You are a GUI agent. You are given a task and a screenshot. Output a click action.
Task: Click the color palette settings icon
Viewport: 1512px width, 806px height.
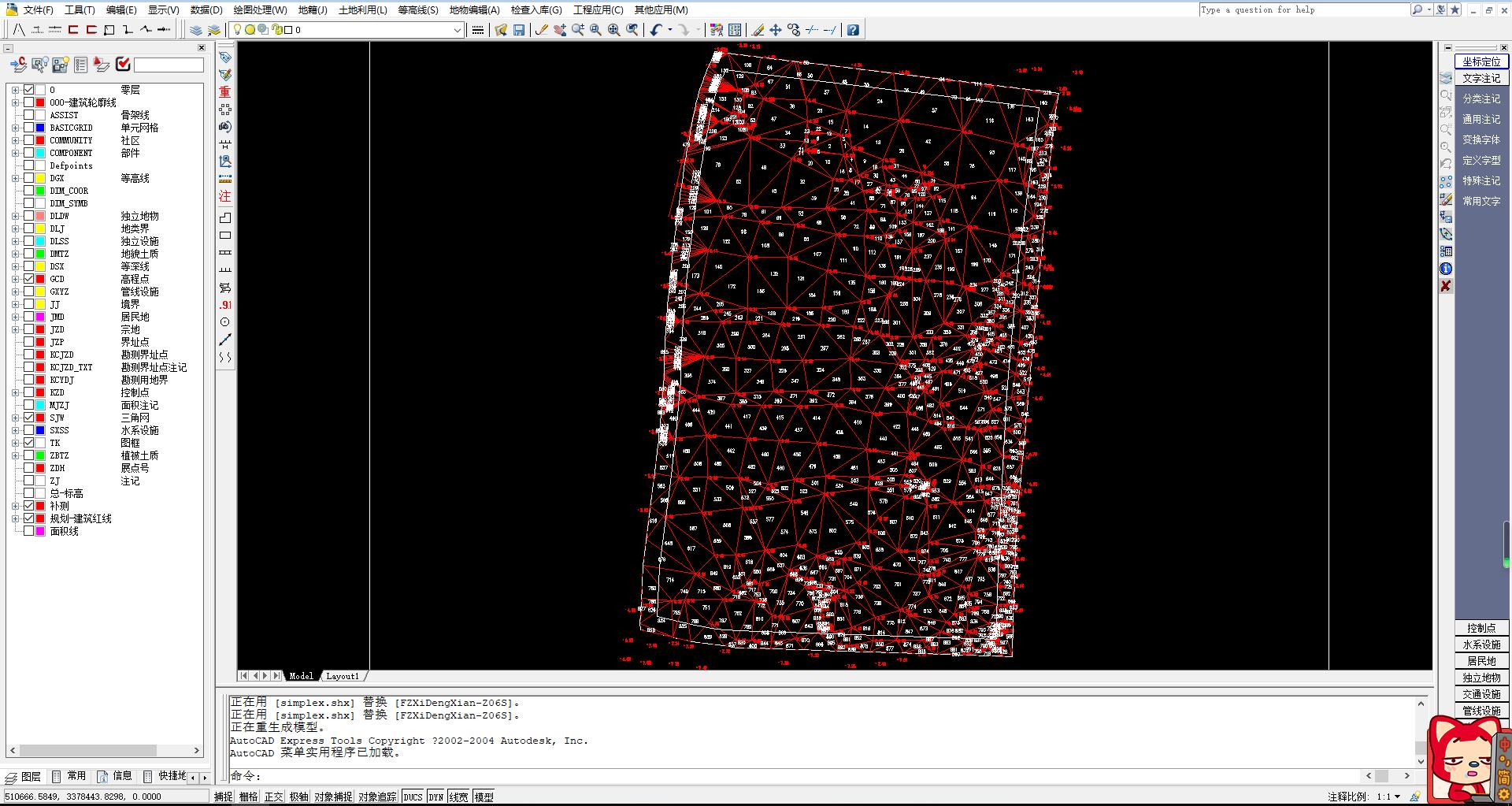[716, 30]
